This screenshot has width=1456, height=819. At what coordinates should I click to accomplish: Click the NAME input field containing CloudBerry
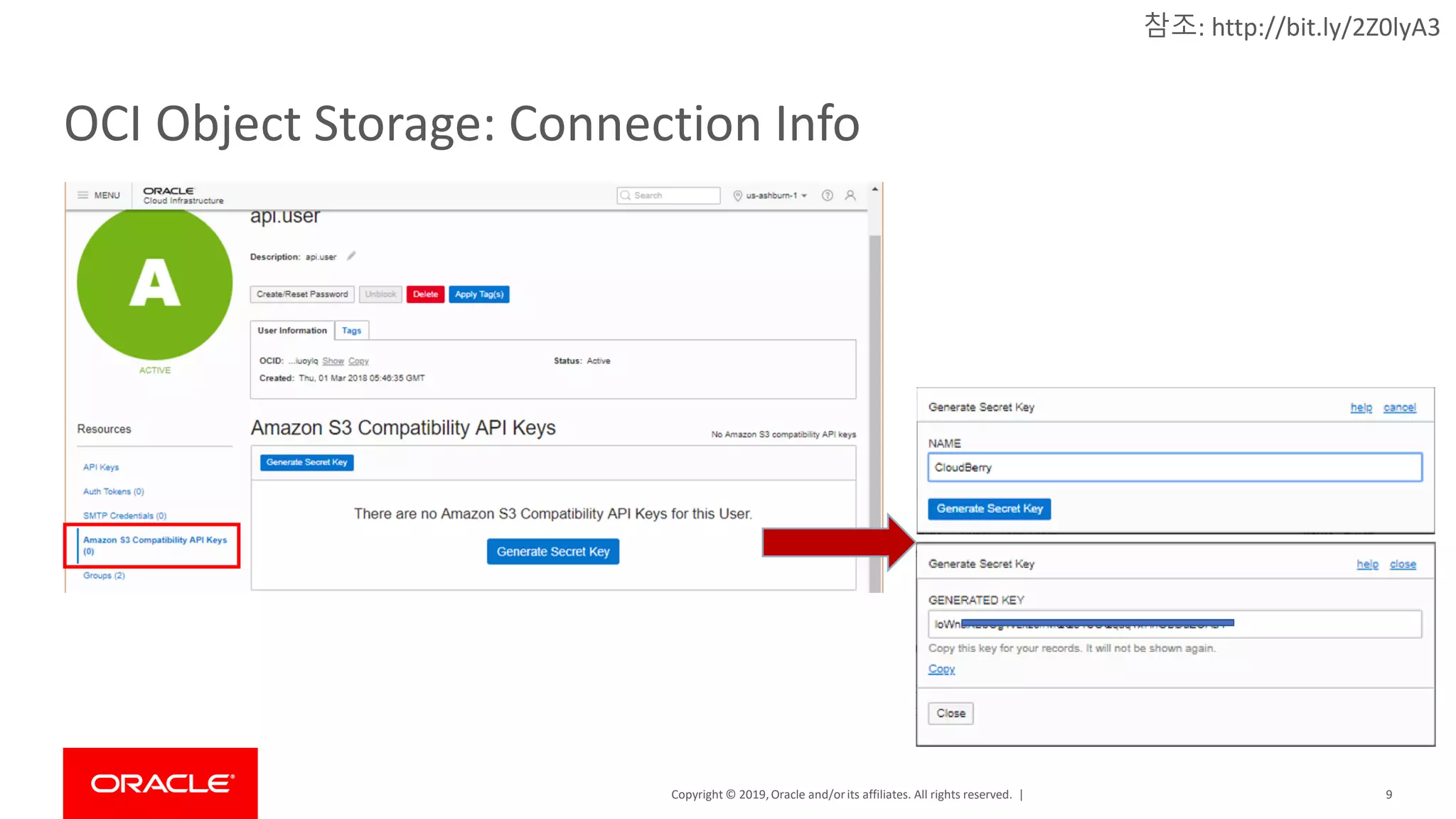(x=1174, y=467)
